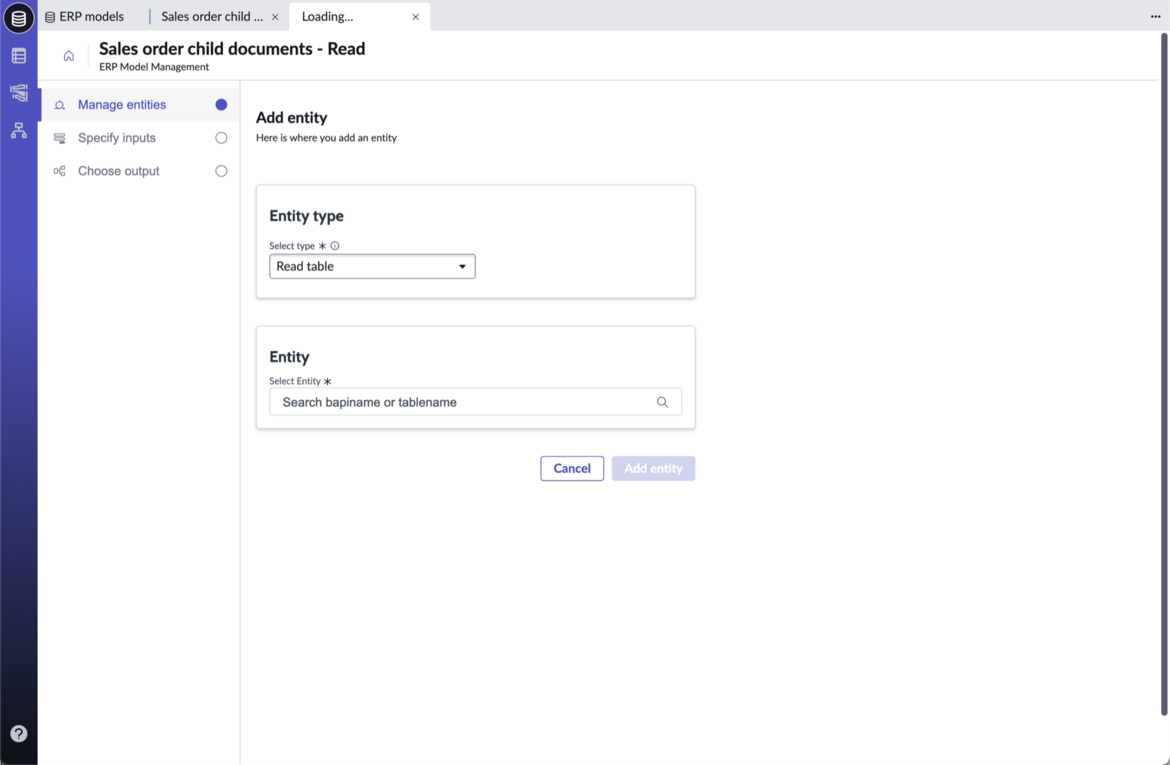Open the three-dot overflow menu at top right
The image size is (1170, 765).
pos(1155,16)
